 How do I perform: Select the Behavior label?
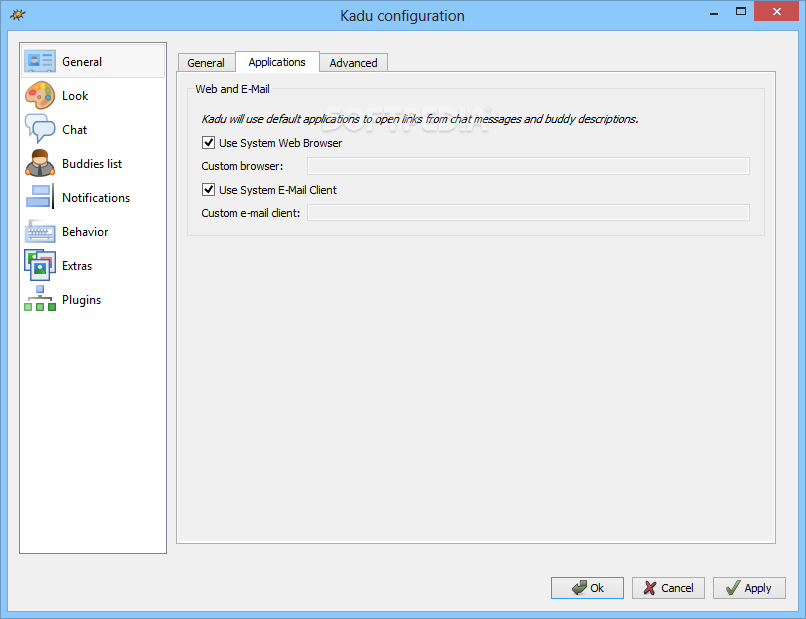click(85, 232)
